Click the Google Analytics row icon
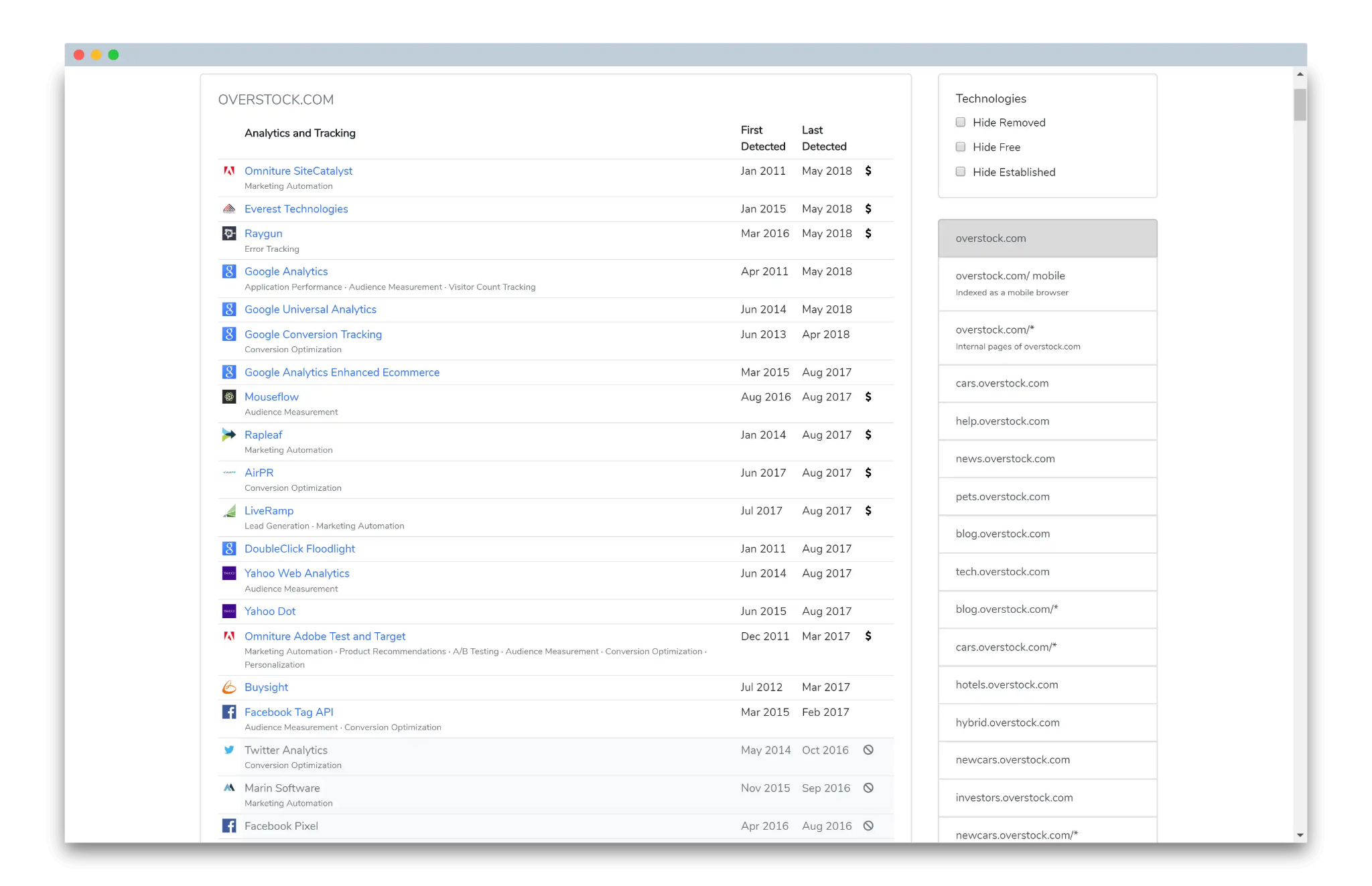1372x886 pixels. 229,271
